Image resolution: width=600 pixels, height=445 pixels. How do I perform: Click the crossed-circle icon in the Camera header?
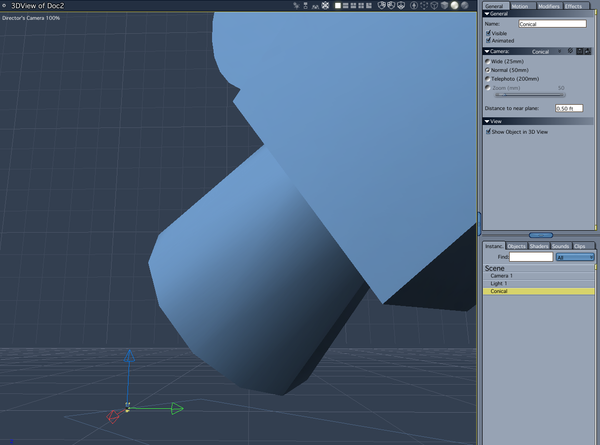pyautogui.click(x=570, y=51)
